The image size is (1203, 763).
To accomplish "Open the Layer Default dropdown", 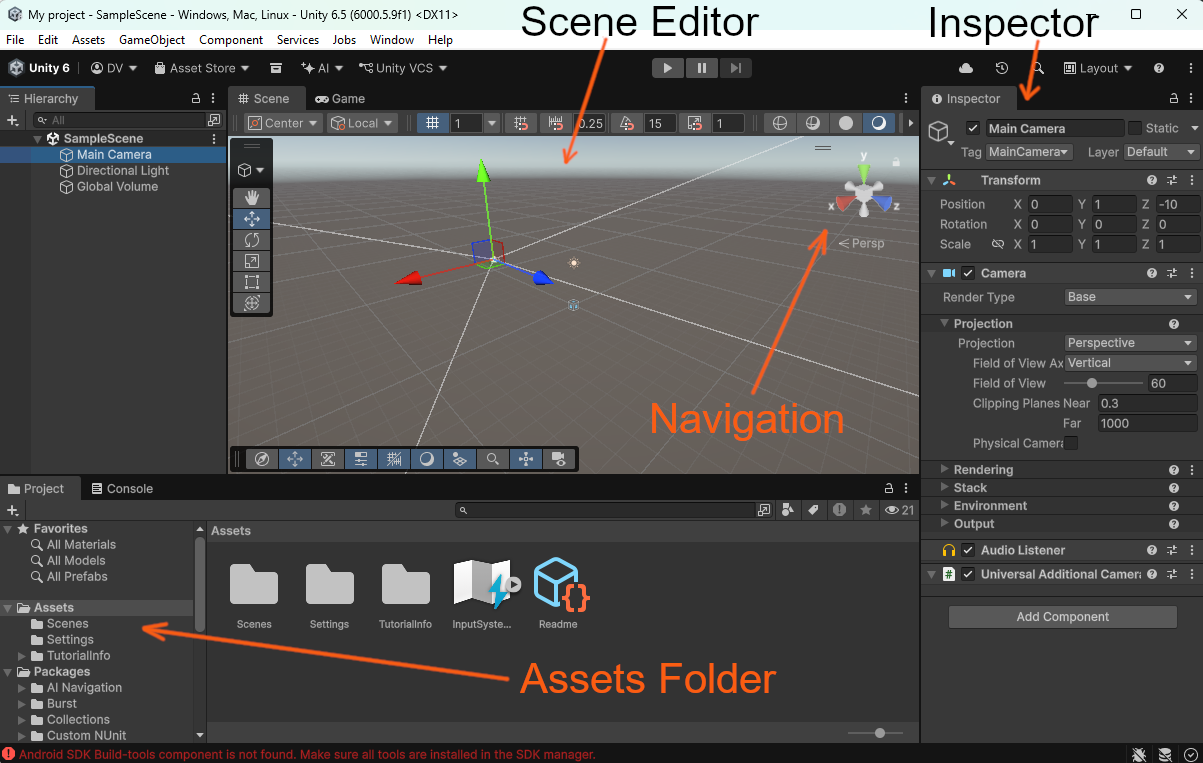I will pyautogui.click(x=1161, y=152).
